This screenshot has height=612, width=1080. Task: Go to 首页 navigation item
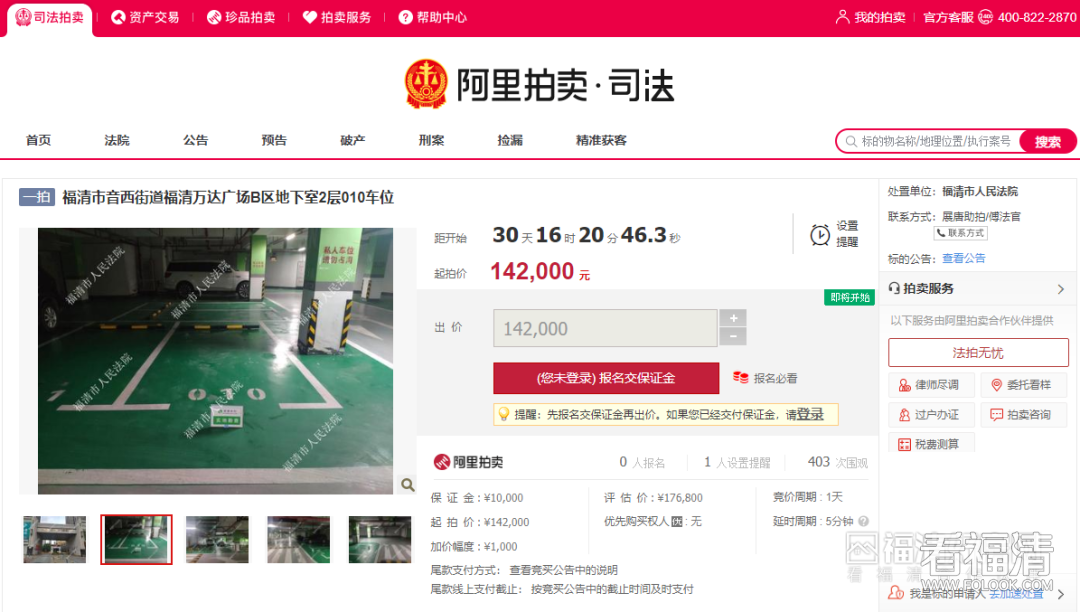[x=39, y=140]
